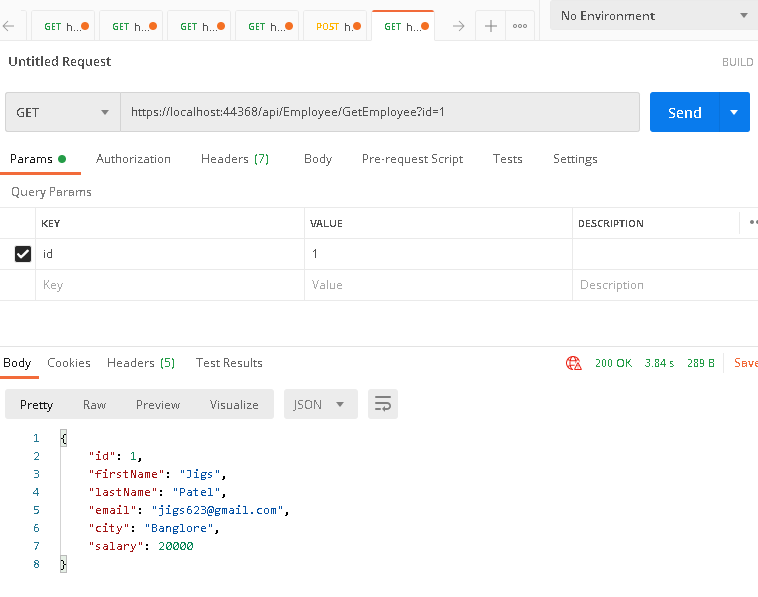Open request Headers (7) tab
Screen dimensions: 758x597
(x=235, y=159)
